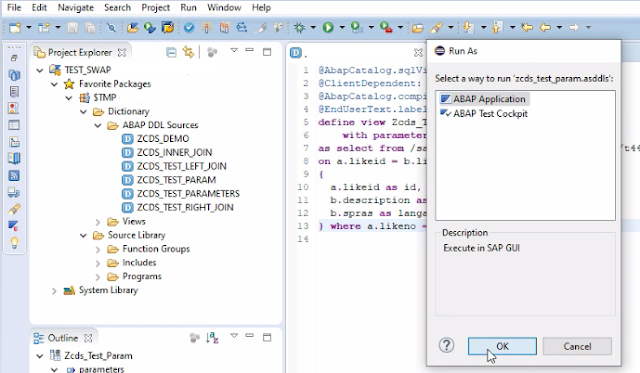This screenshot has width=640, height=373.
Task: Toggle Link with Editor in Project Explorer
Action: (x=188, y=52)
